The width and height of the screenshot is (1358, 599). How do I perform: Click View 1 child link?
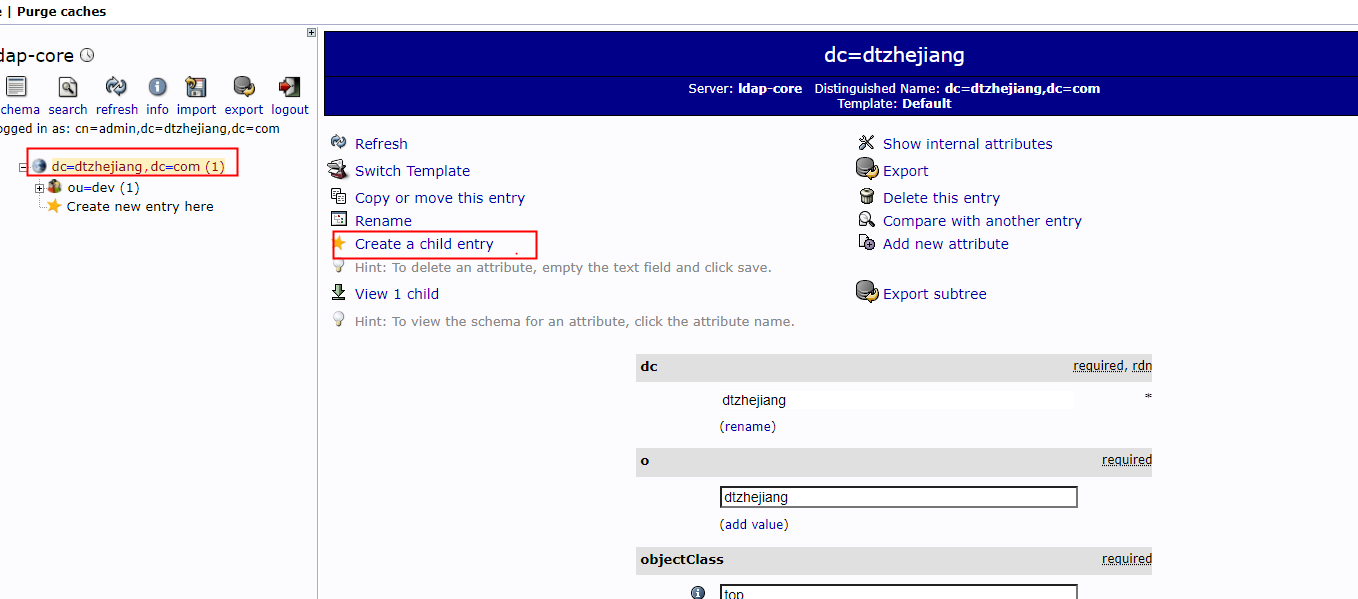[397, 294]
